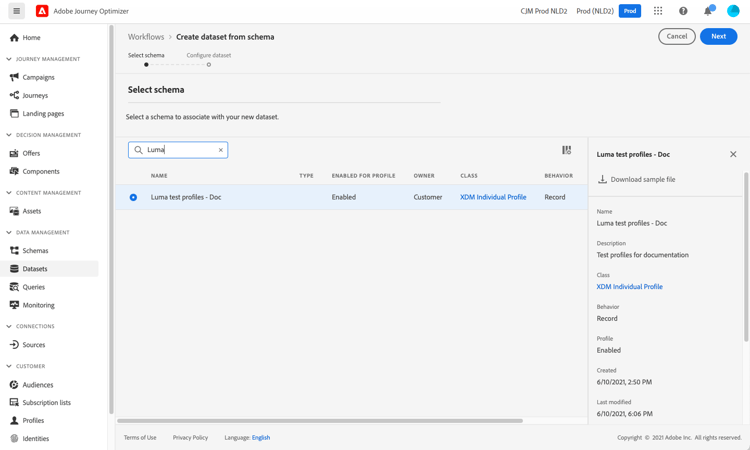
Task: Open Privacy Policy link
Action: click(x=190, y=438)
